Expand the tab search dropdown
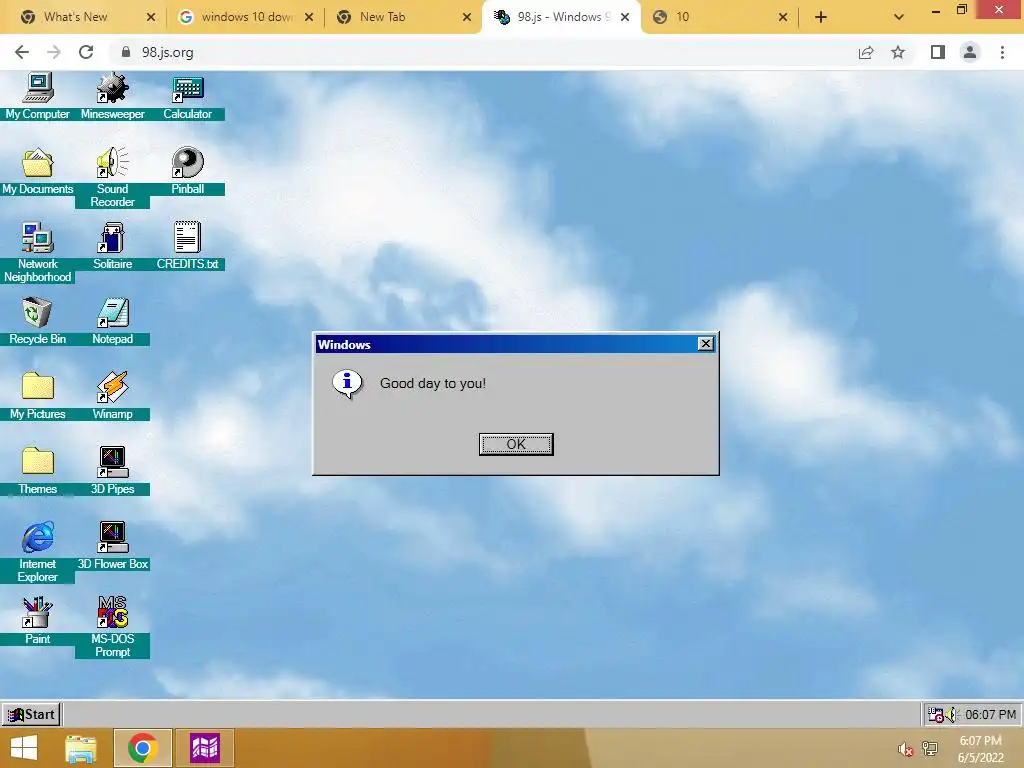Image resolution: width=1024 pixels, height=768 pixels. pos(899,17)
